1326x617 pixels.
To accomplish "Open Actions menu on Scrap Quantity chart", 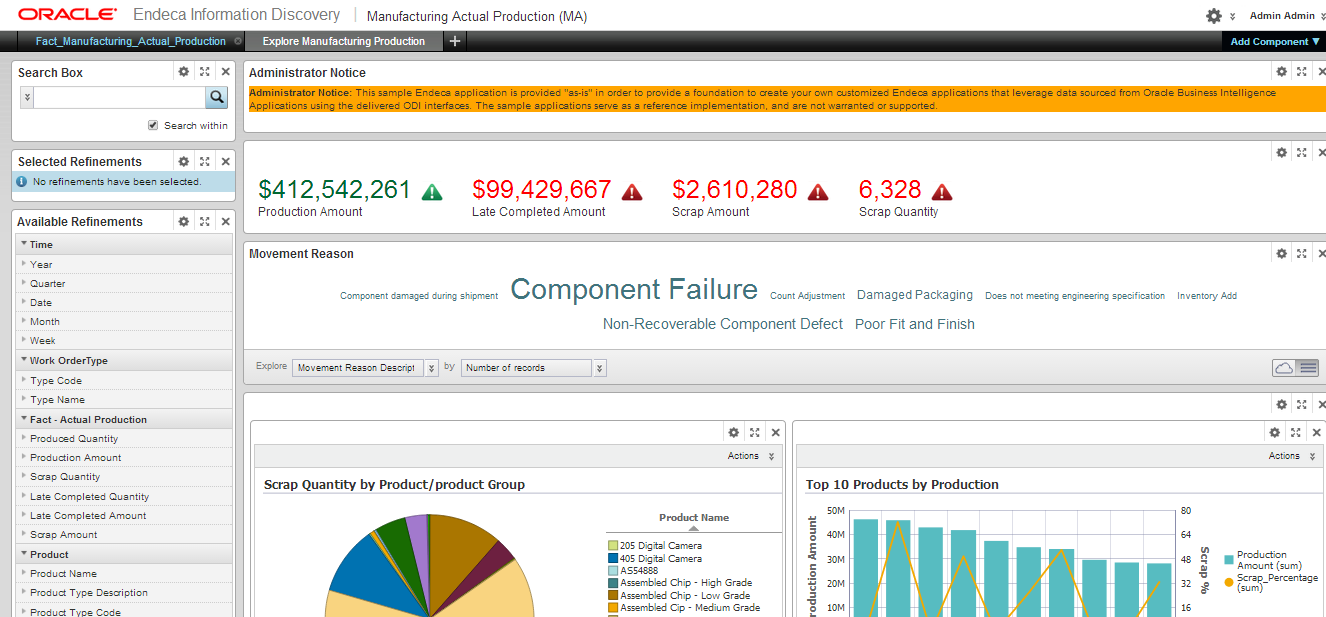I will coord(751,456).
